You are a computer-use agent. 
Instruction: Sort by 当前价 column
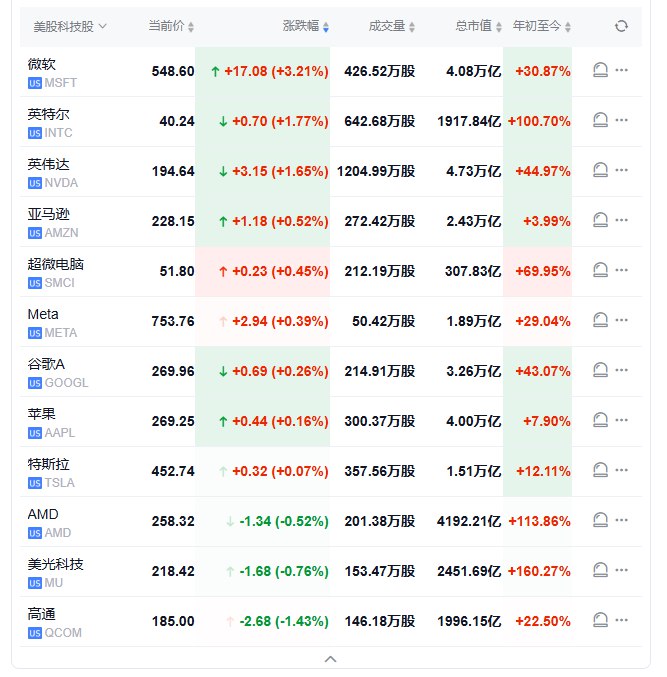click(171, 26)
